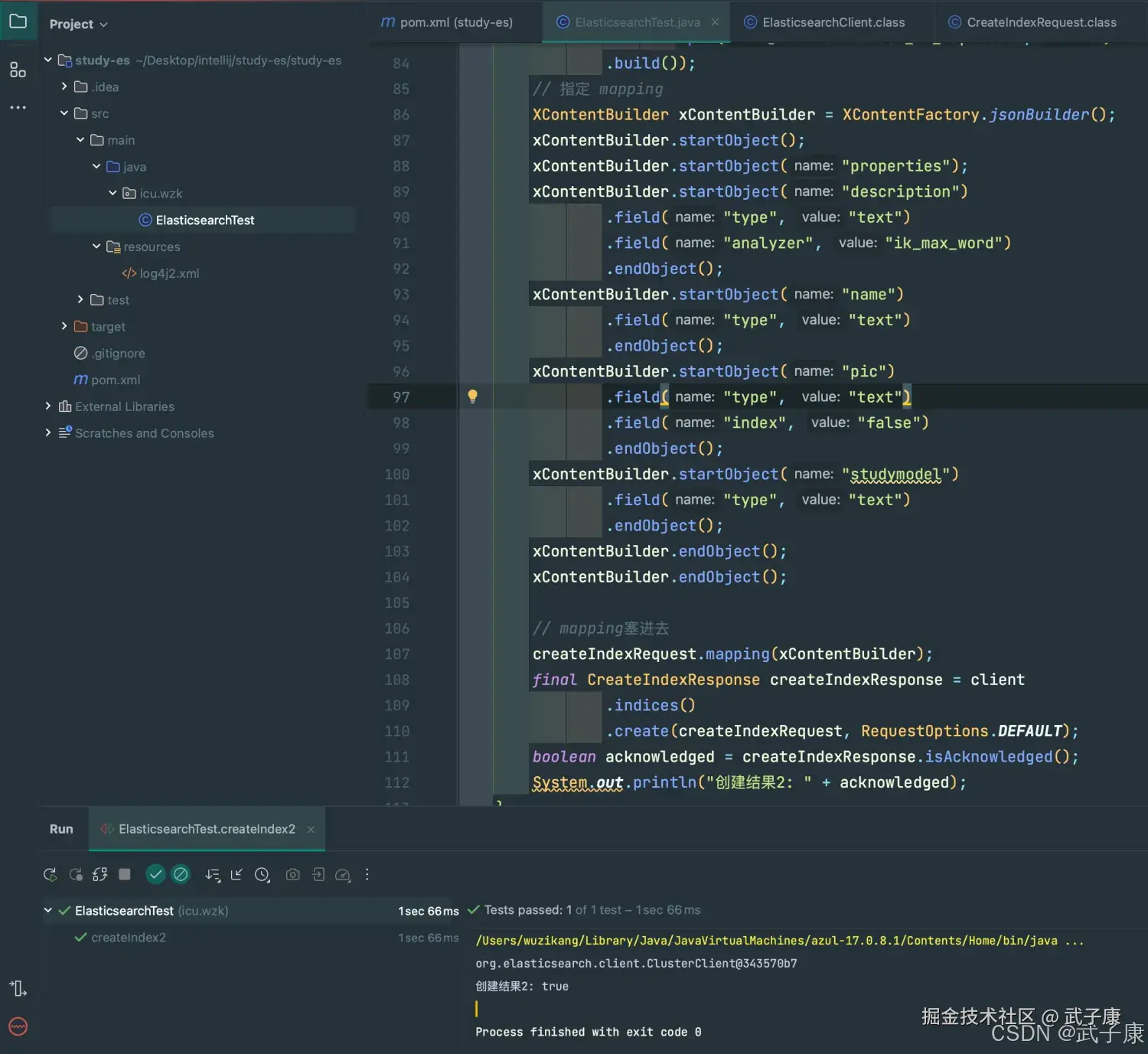Screen dimensions: 1148x1054
Task: Click the more run options ellipsis
Action: pyautogui.click(x=367, y=874)
